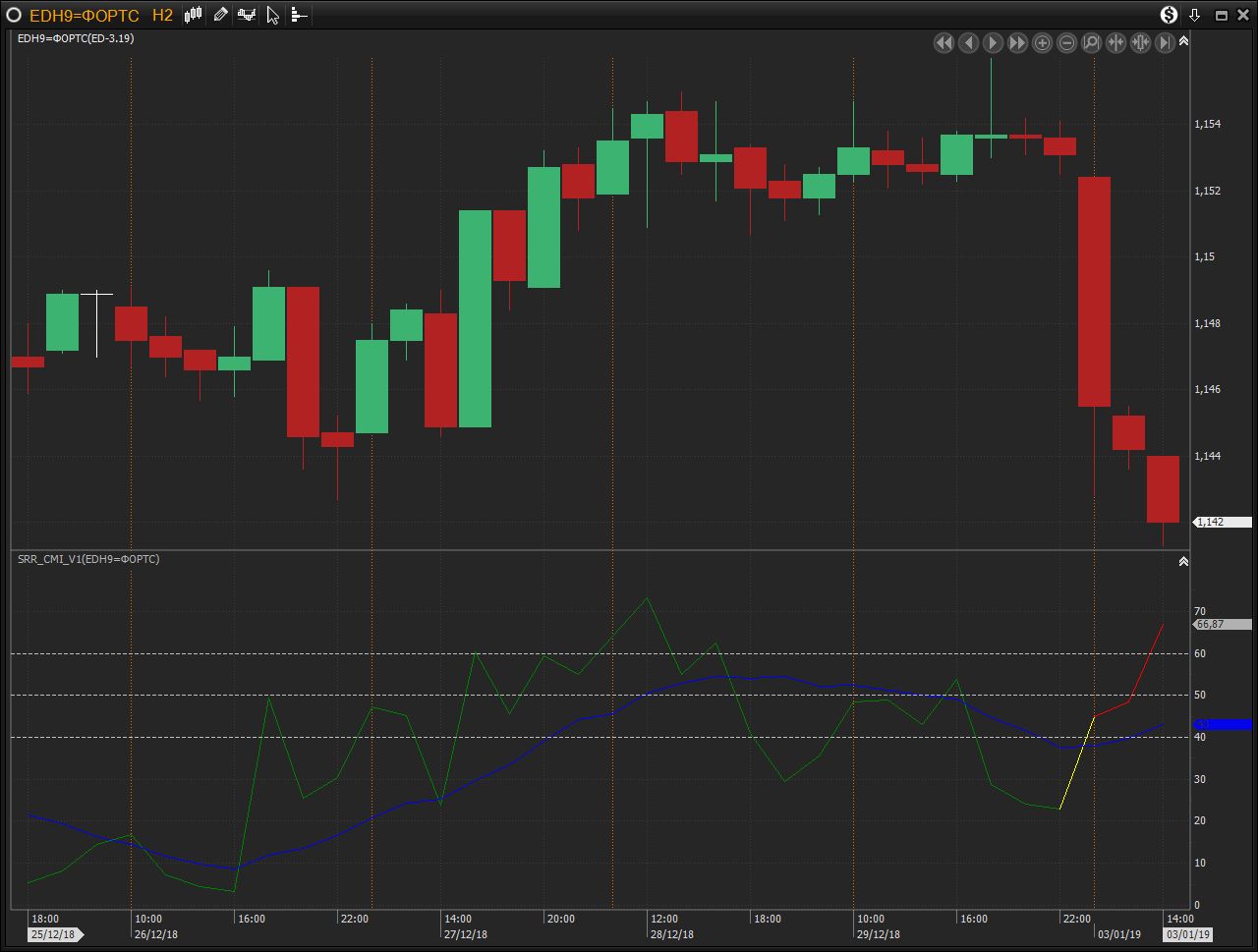1258x952 pixels.
Task: Click the down arrow pin button
Action: tap(1195, 15)
